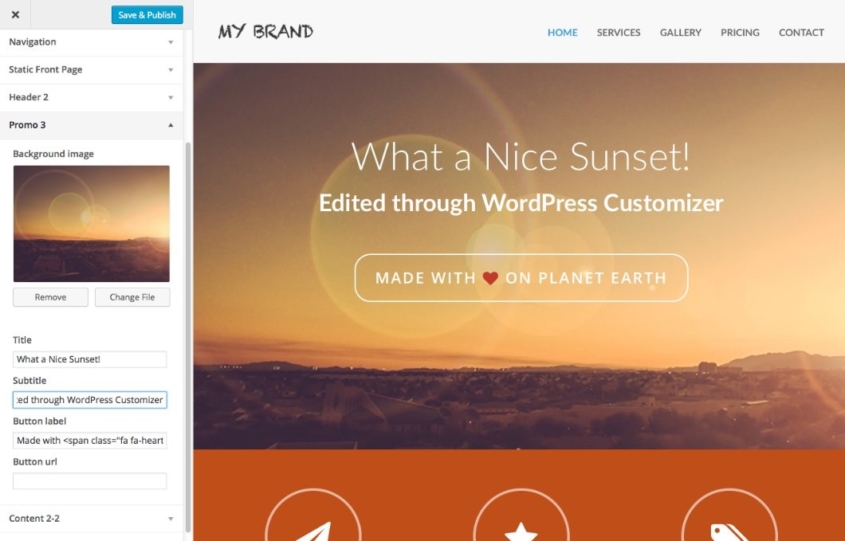845x541 pixels.
Task: Expand the Header 2 section
Action: [92, 97]
